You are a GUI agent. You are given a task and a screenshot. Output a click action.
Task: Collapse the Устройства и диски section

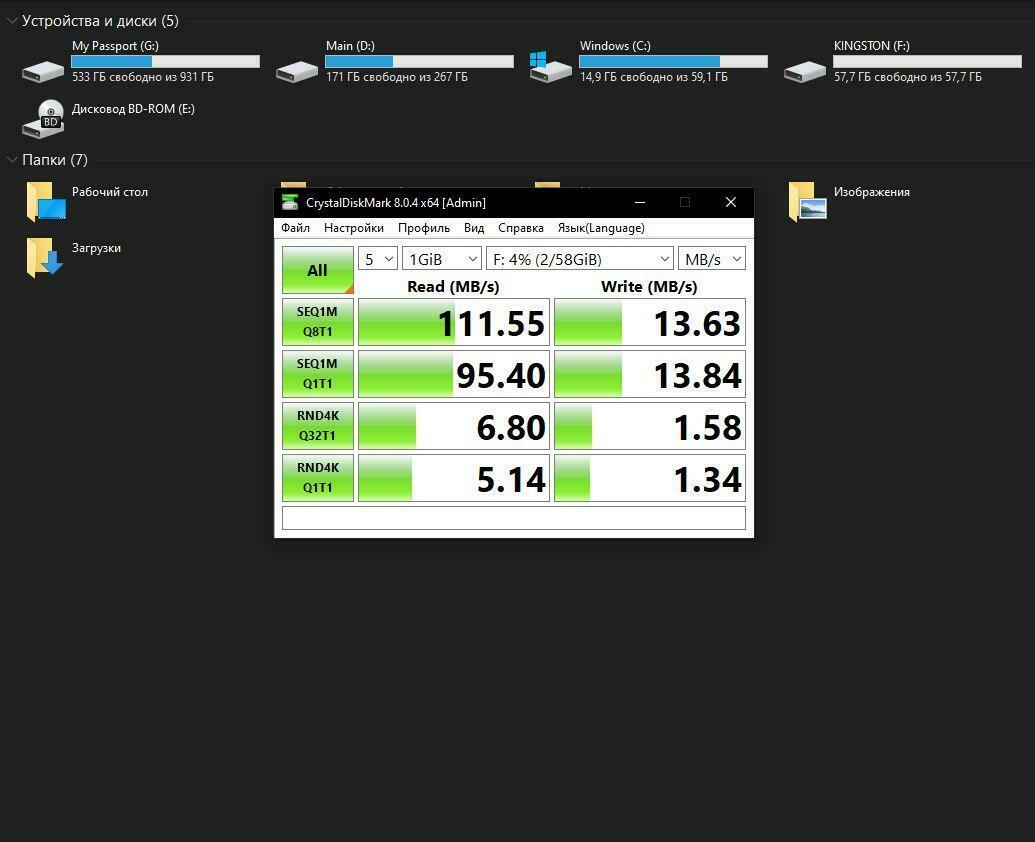12,21
